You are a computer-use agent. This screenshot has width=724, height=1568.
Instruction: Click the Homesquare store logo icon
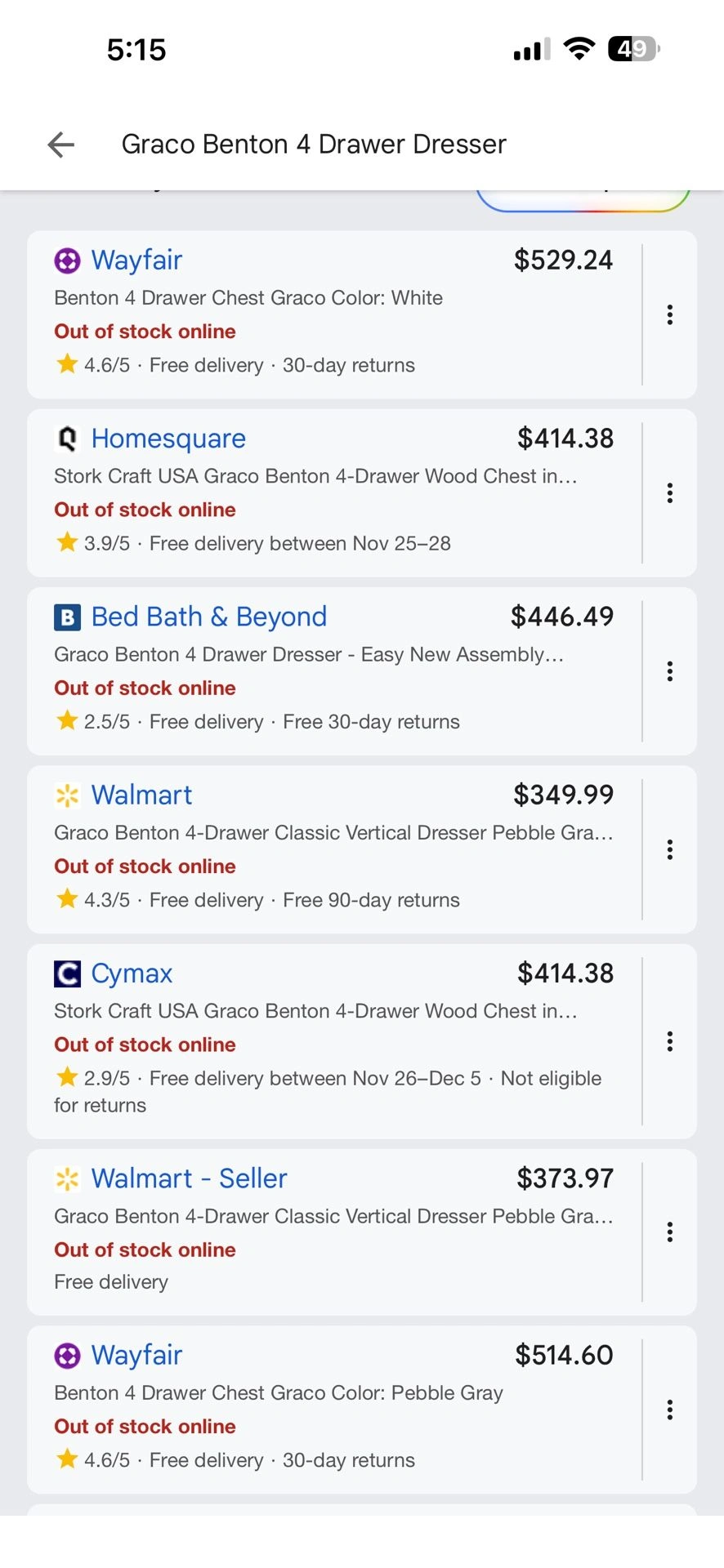67,439
